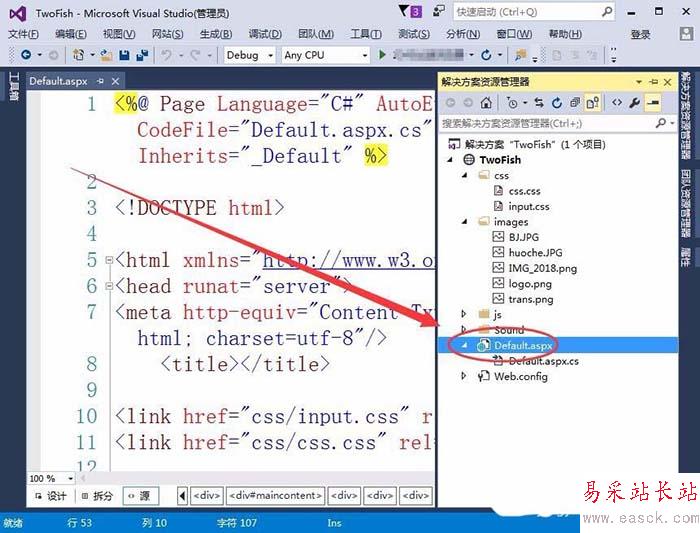Toggle Preview Selected Items in Solution Explorer
Viewport: 700px width, 533px height.
[x=653, y=103]
